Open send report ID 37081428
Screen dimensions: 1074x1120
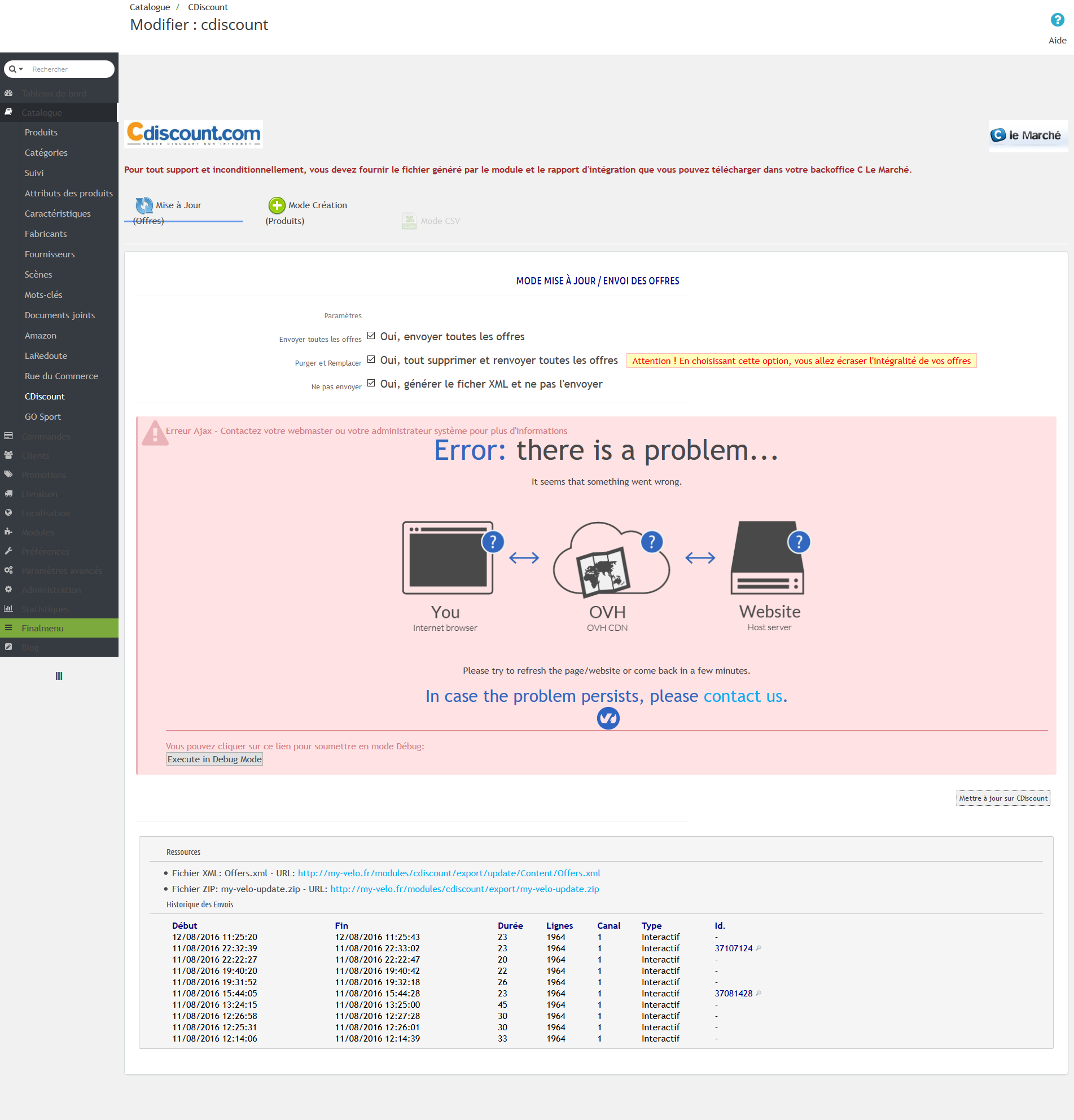[733, 993]
